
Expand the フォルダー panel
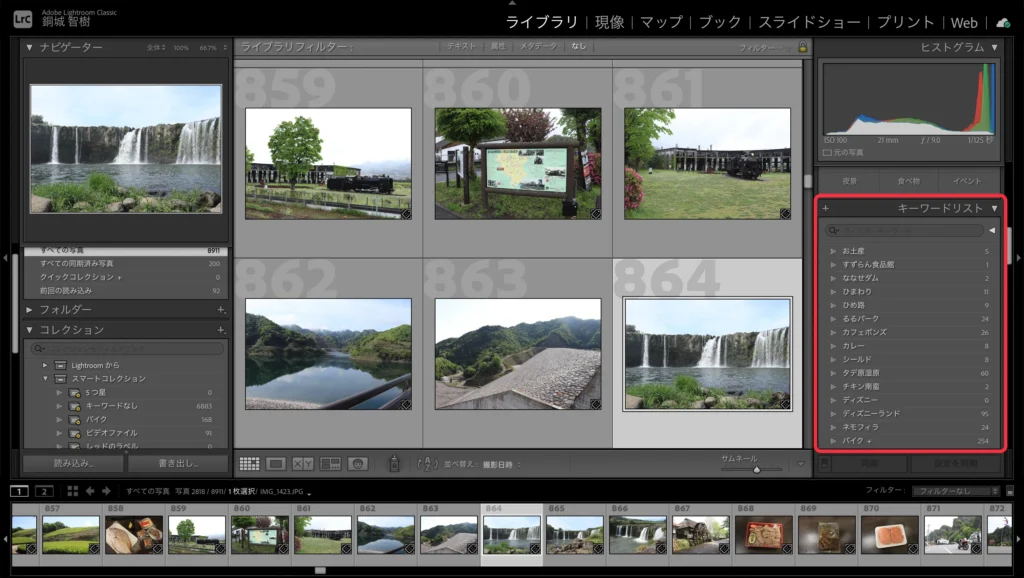(x=30, y=310)
